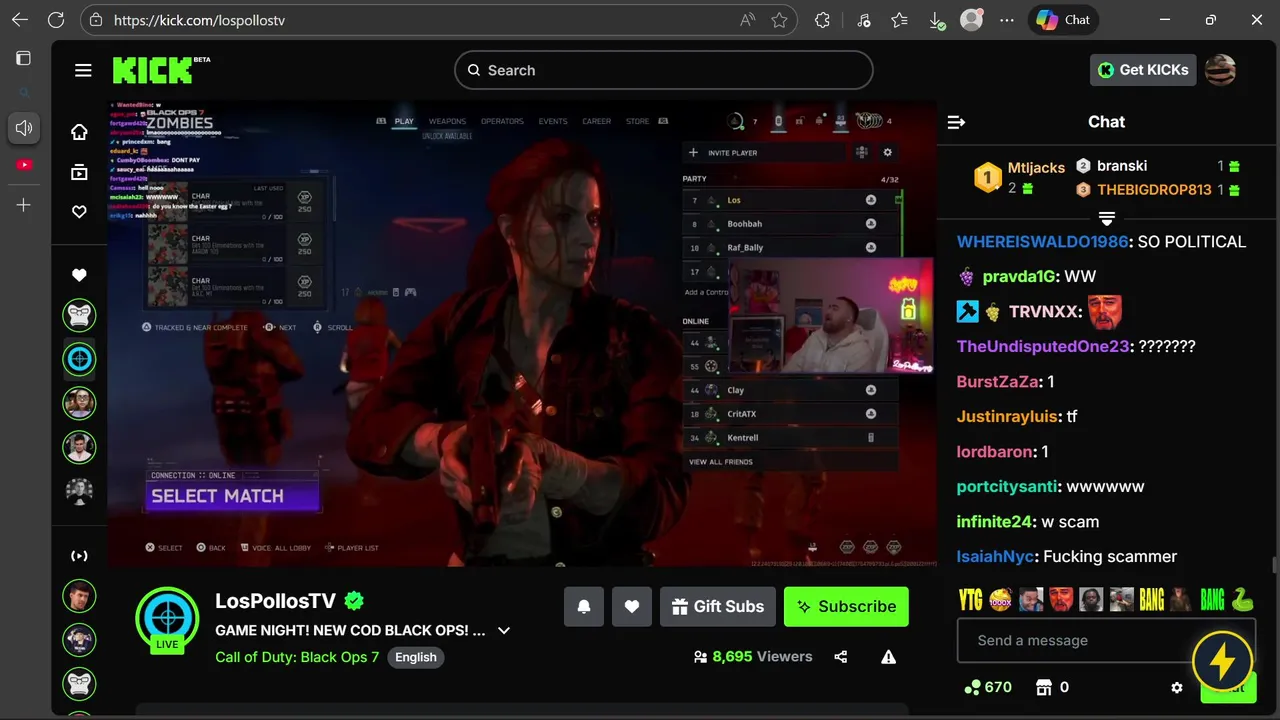The image size is (1280, 720).
Task: Open the gorilla avatar channel at top of followed list
Action: (x=79, y=316)
